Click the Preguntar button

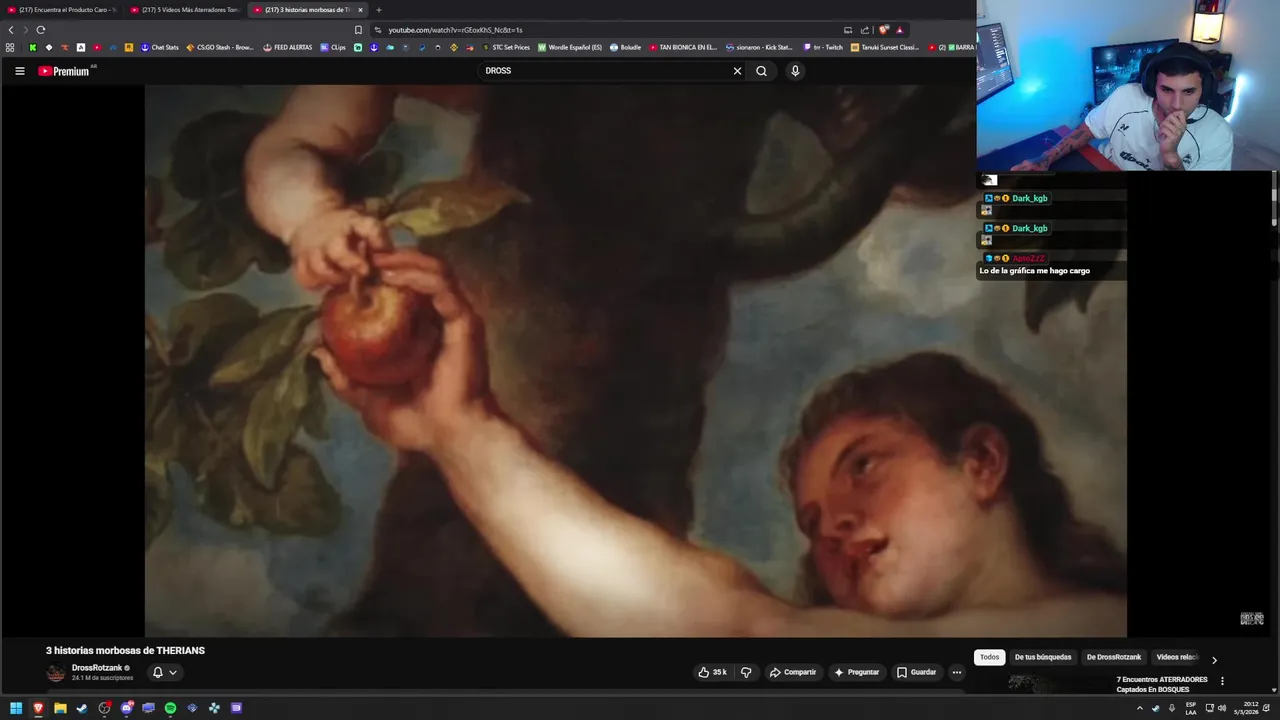[856, 672]
